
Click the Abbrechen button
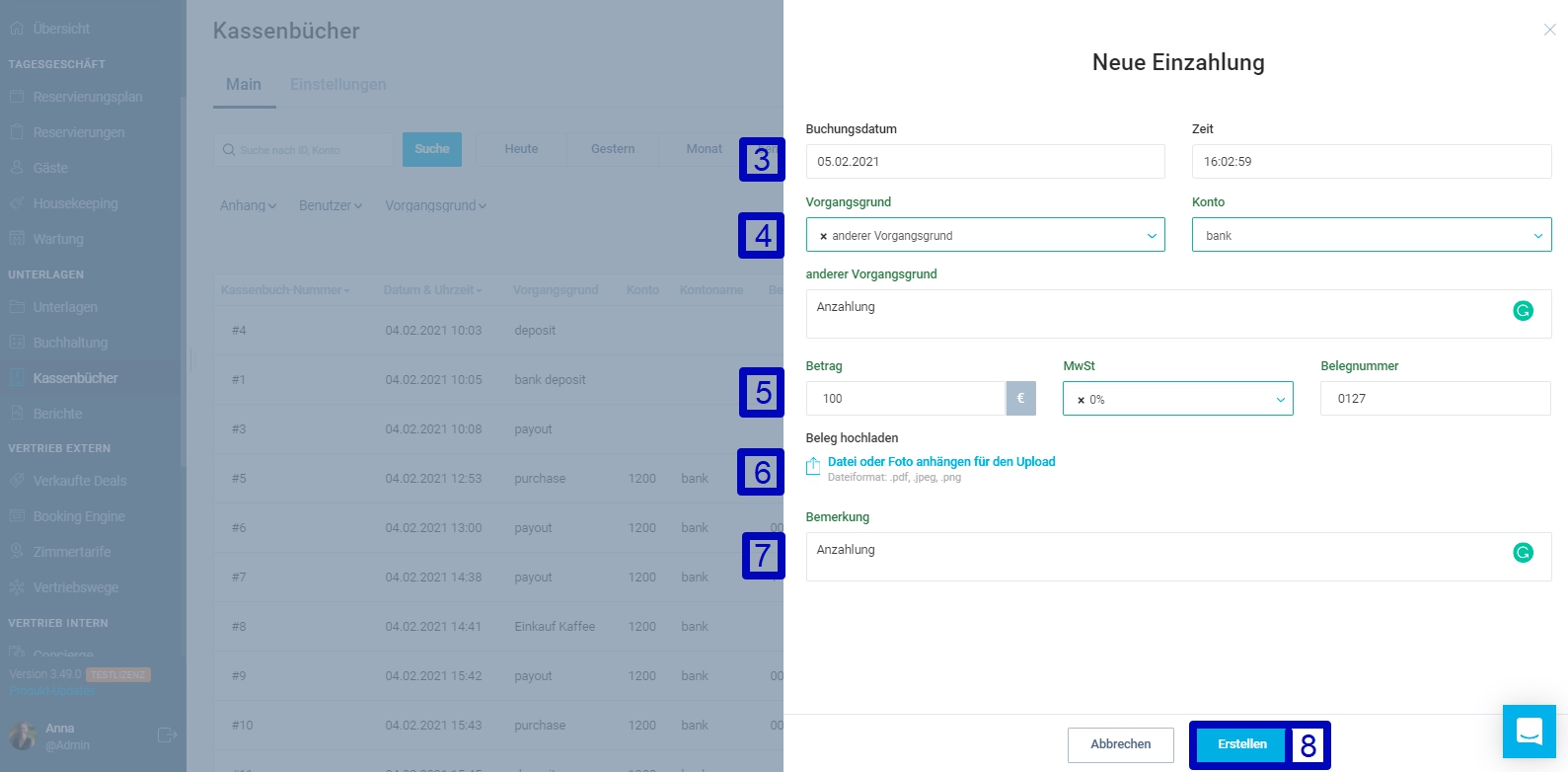[x=1120, y=744]
